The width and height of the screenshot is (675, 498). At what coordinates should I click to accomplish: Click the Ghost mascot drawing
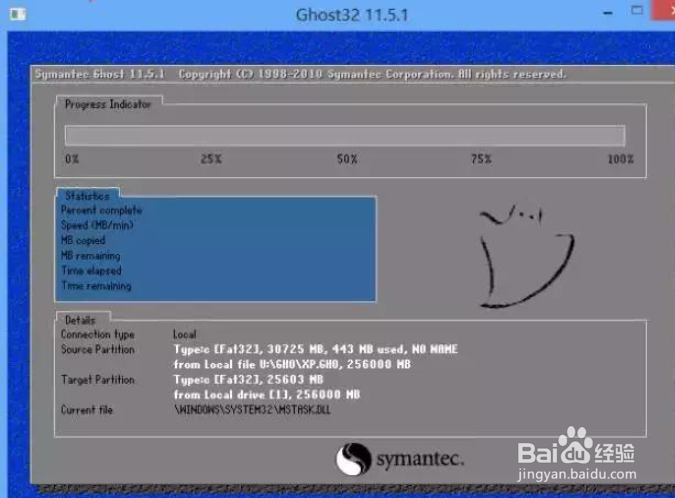(527, 256)
